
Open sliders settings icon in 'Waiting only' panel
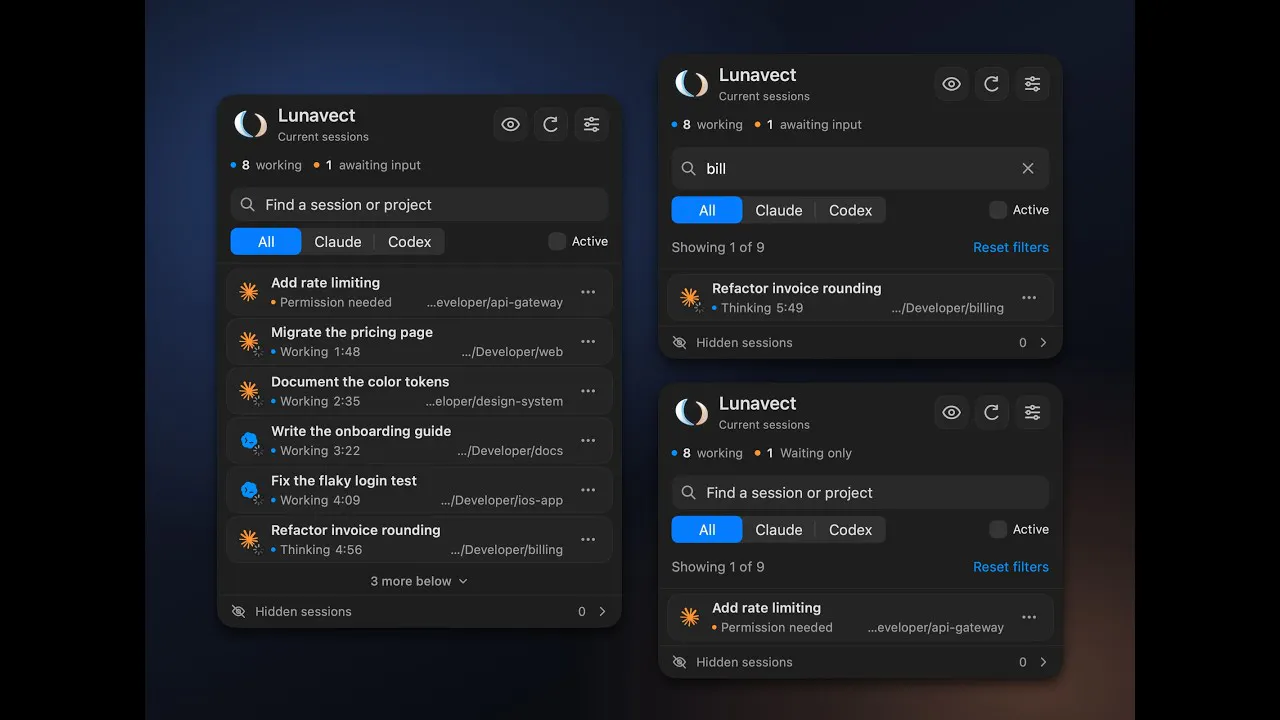(1033, 412)
